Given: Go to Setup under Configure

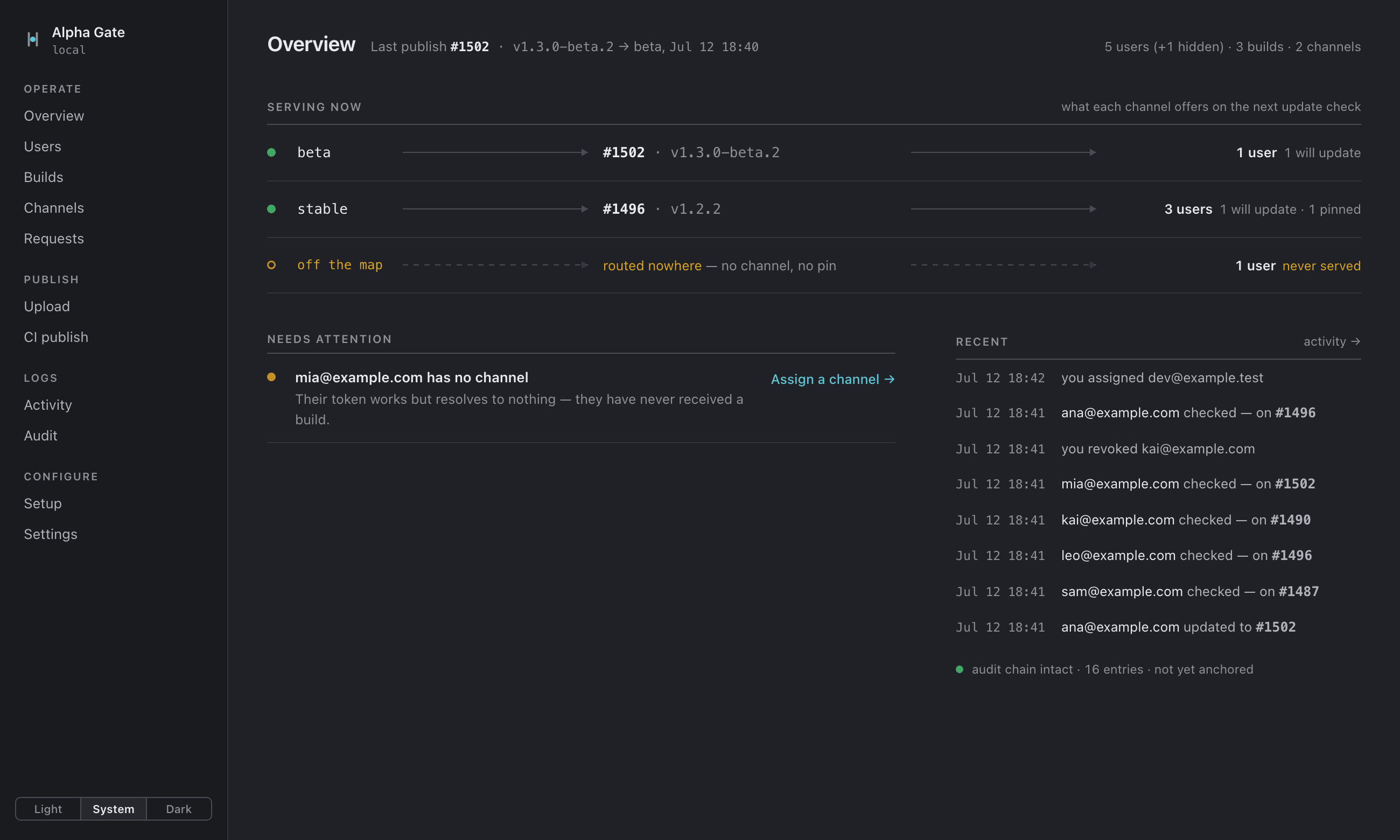Looking at the screenshot, I should click(43, 503).
